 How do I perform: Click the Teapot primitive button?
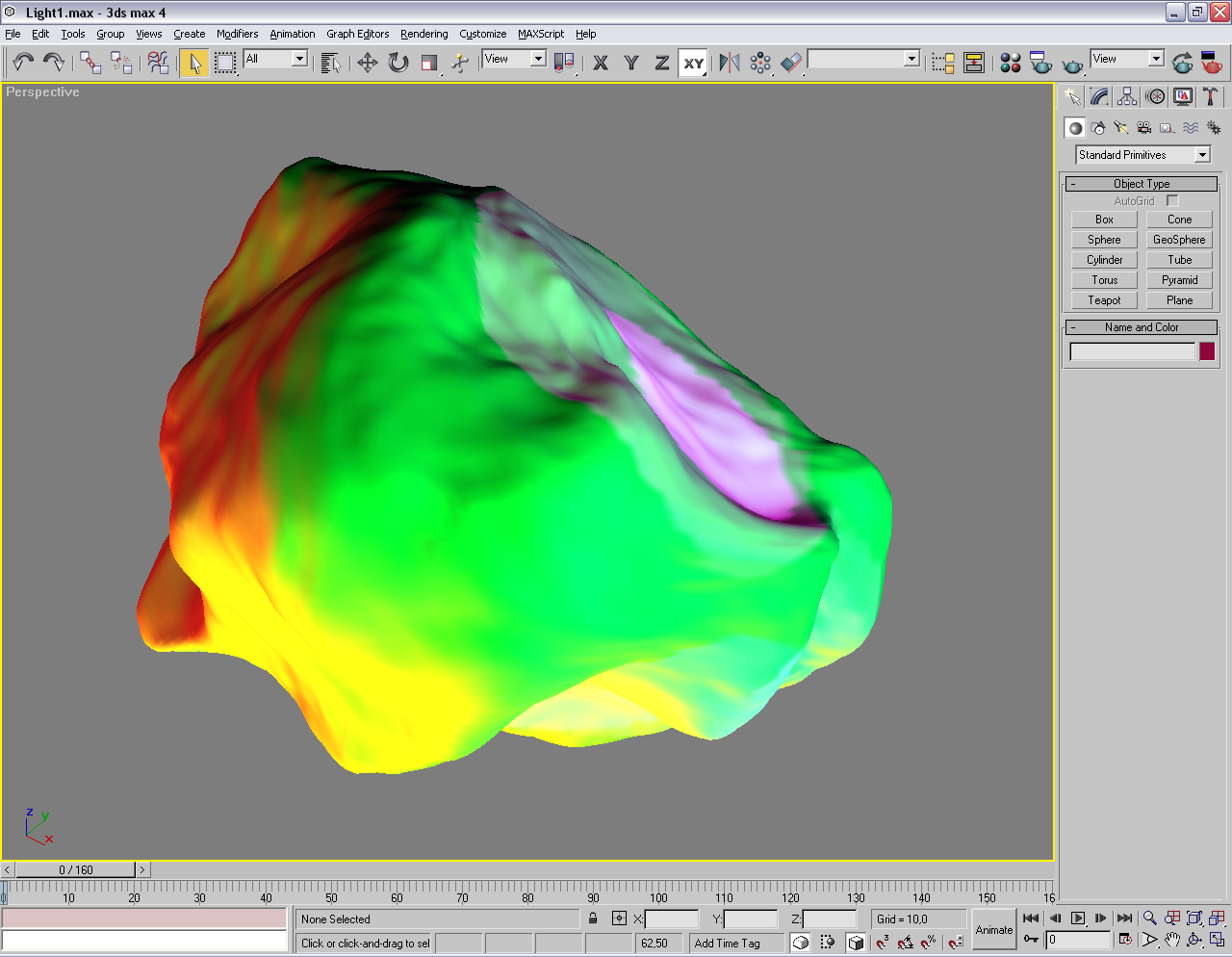pos(1104,300)
